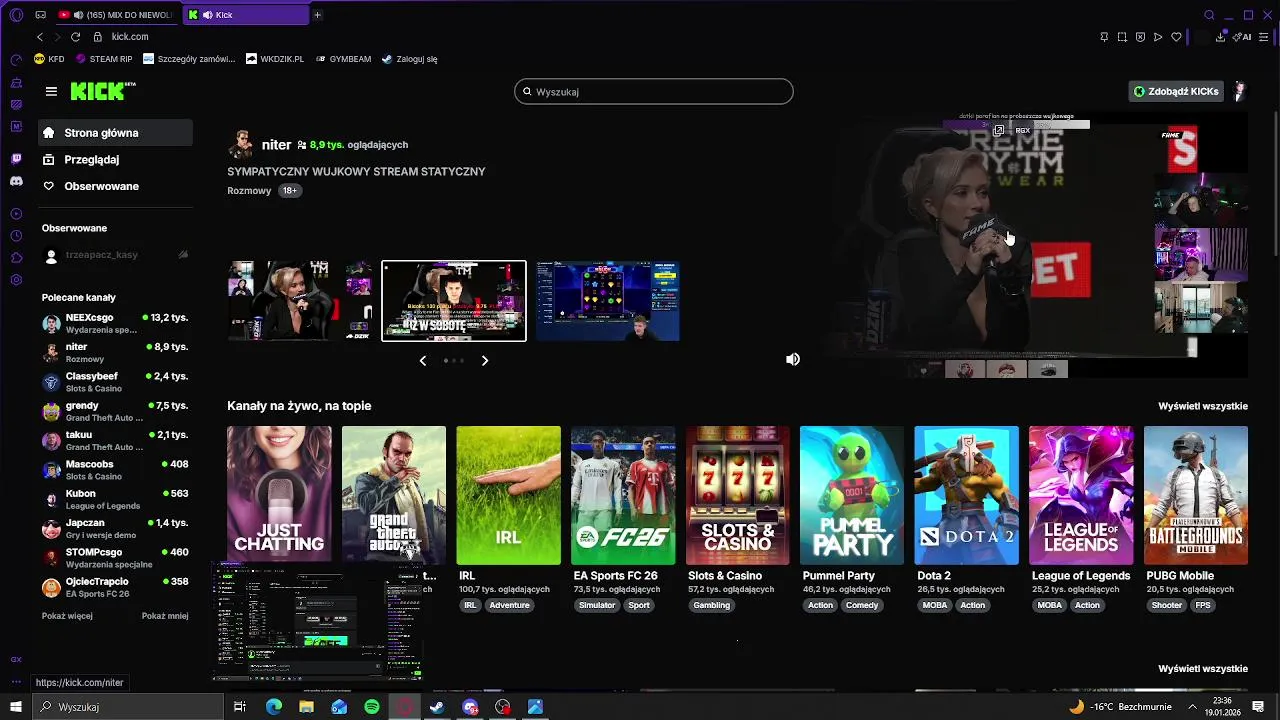
Task: Open grendy recommended channel
Action: [x=115, y=411]
